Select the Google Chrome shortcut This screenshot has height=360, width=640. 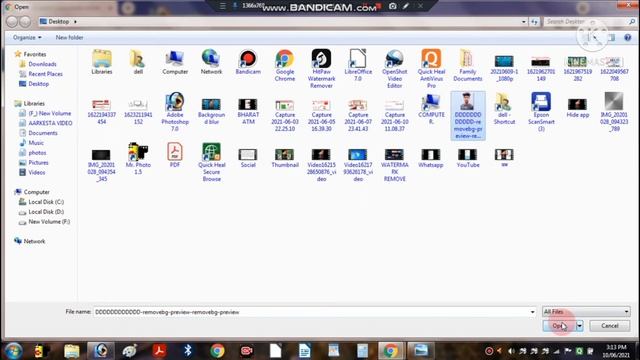pyautogui.click(x=284, y=65)
